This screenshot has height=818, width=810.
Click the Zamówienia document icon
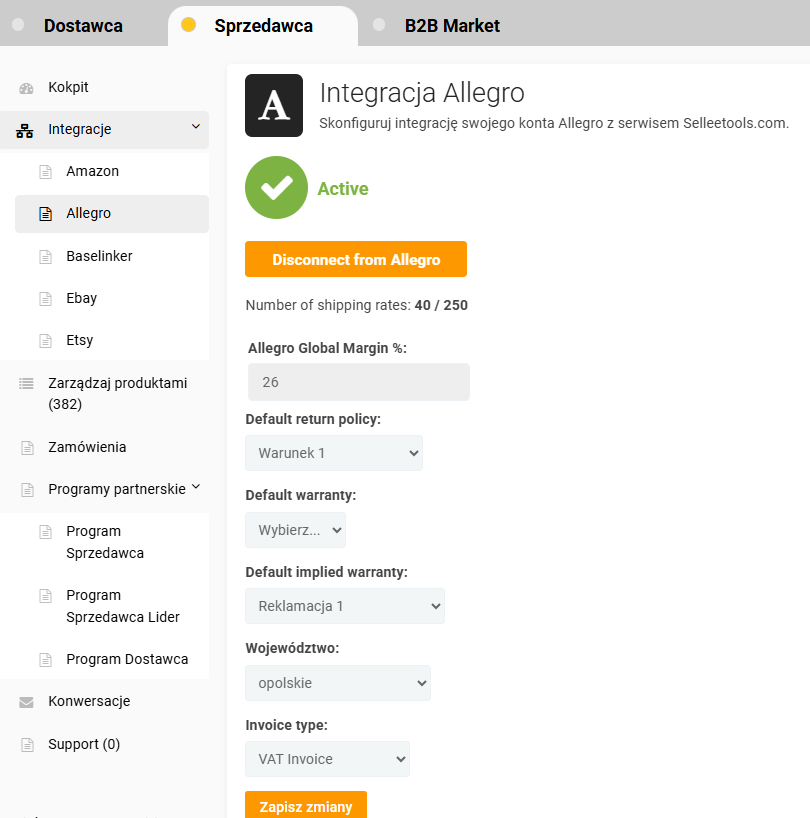(x=26, y=448)
